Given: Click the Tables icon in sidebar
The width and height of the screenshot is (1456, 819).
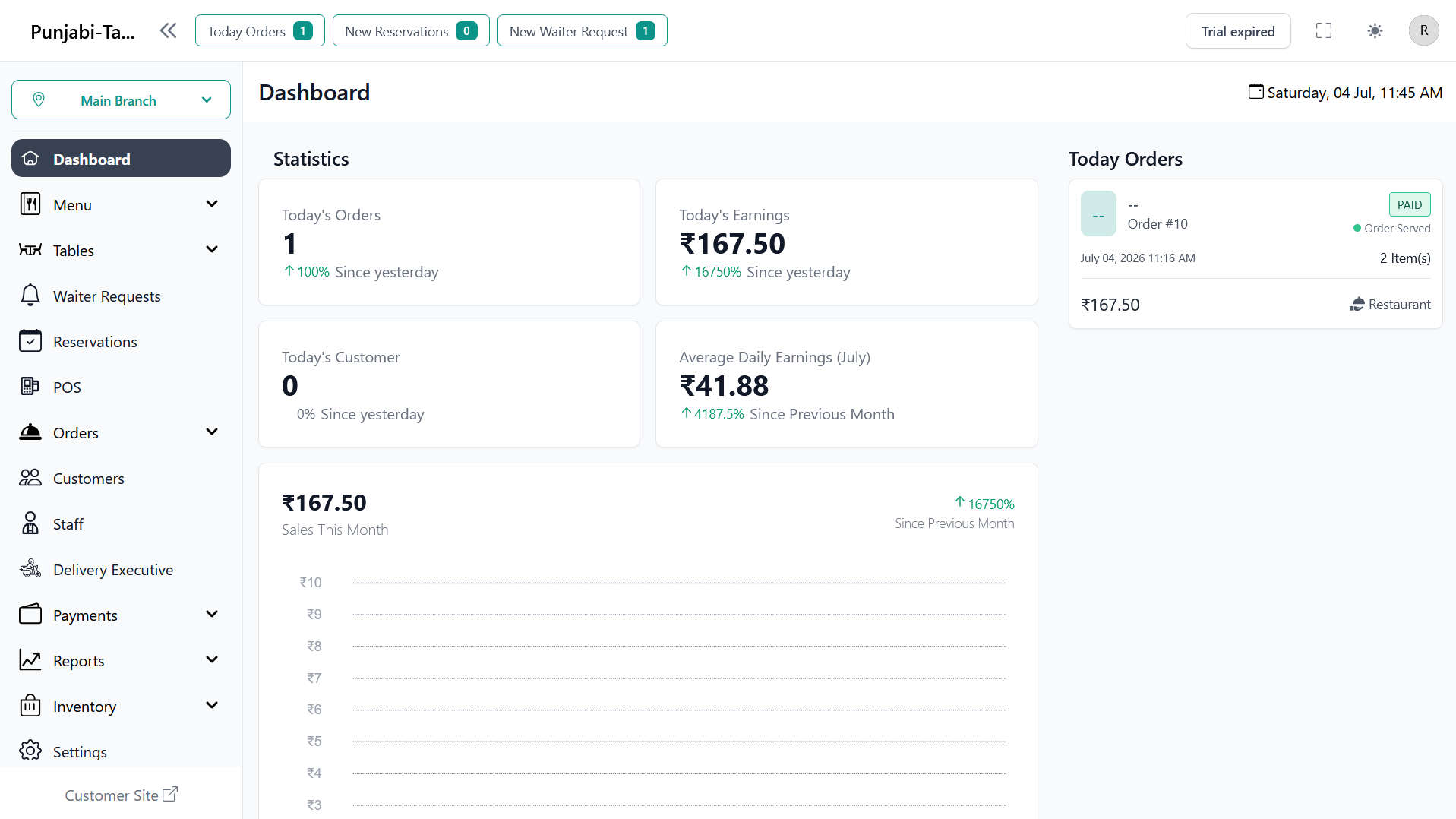Looking at the screenshot, I should 30,250.
